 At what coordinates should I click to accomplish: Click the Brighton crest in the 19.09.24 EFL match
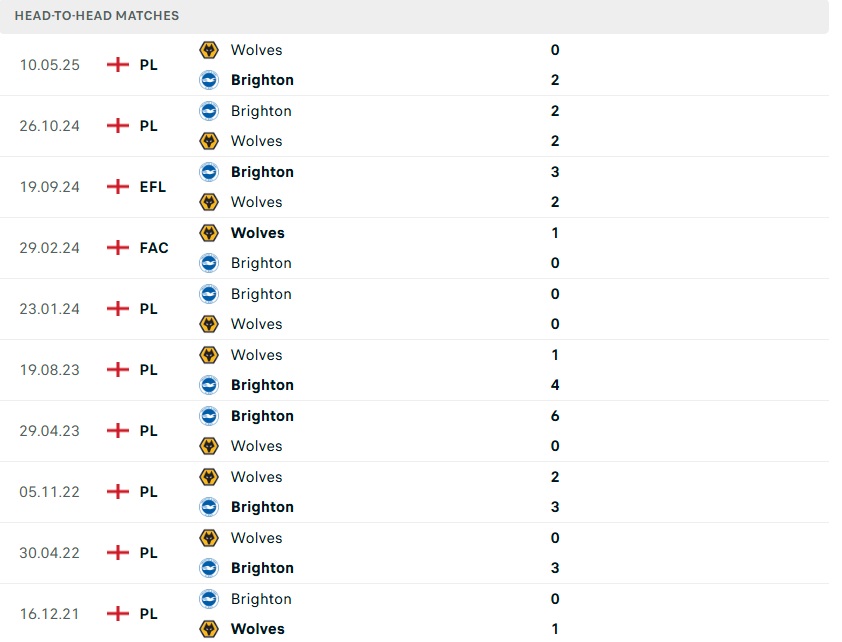tap(209, 172)
